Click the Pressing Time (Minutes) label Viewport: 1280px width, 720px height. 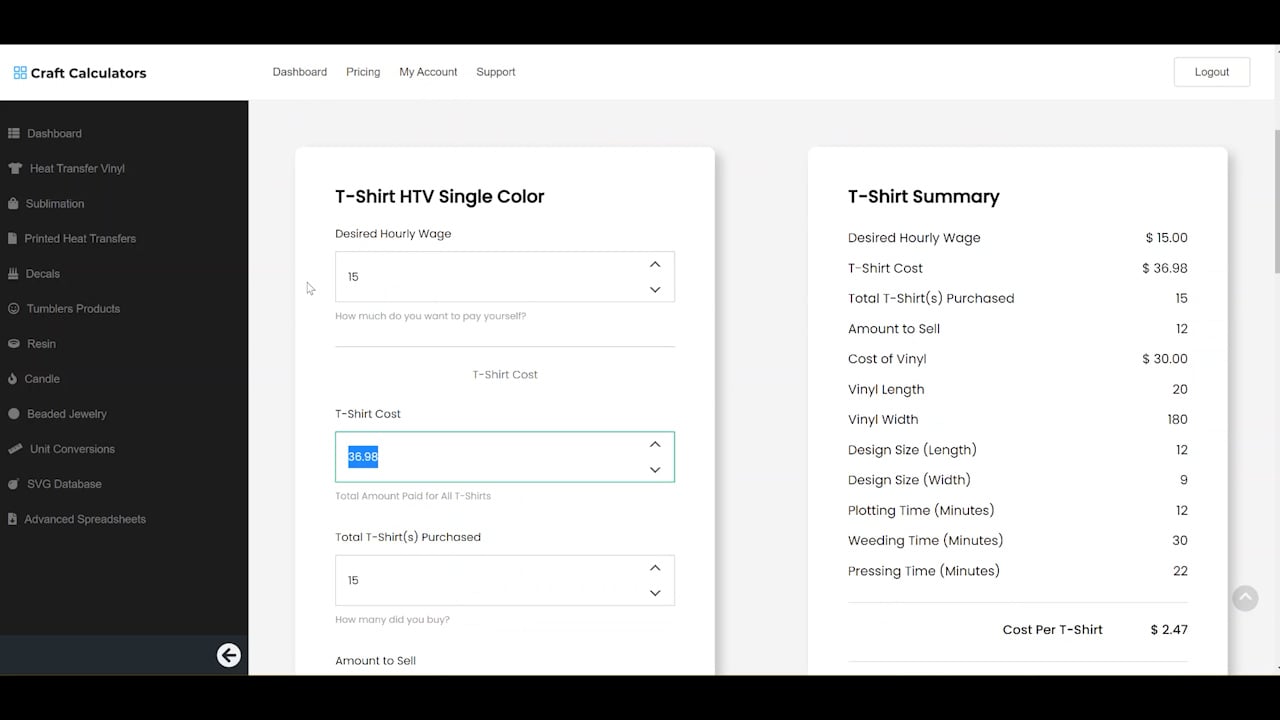[924, 571]
